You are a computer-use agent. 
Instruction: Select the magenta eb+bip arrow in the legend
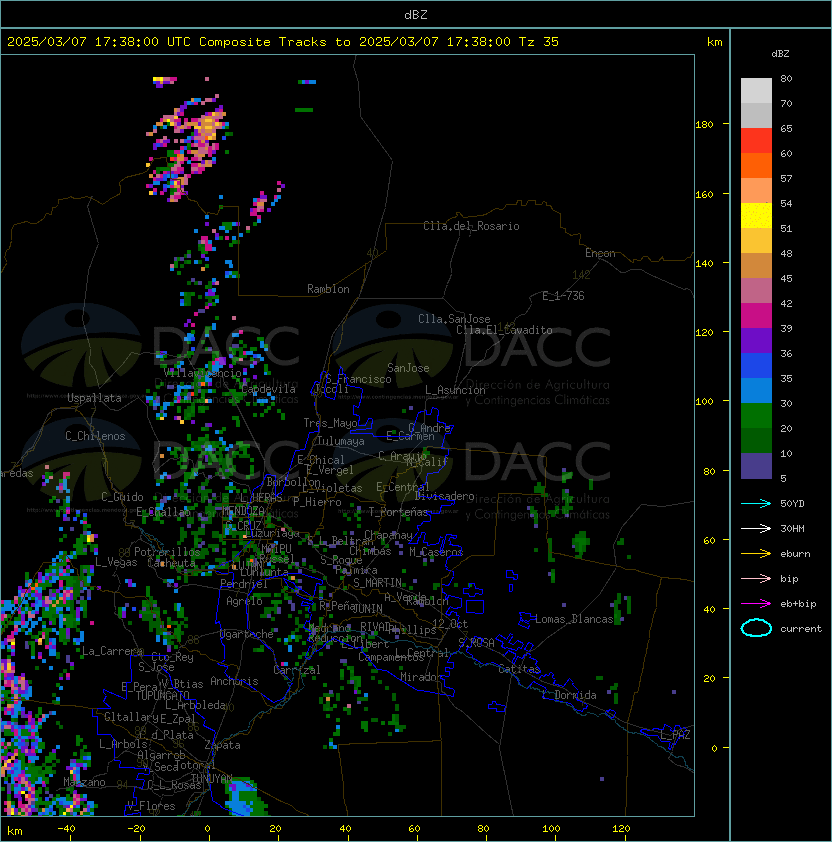(756, 604)
